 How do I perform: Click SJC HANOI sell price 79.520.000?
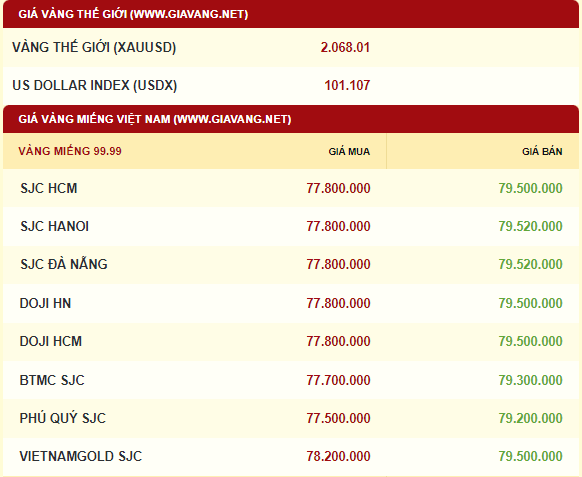pyautogui.click(x=530, y=226)
